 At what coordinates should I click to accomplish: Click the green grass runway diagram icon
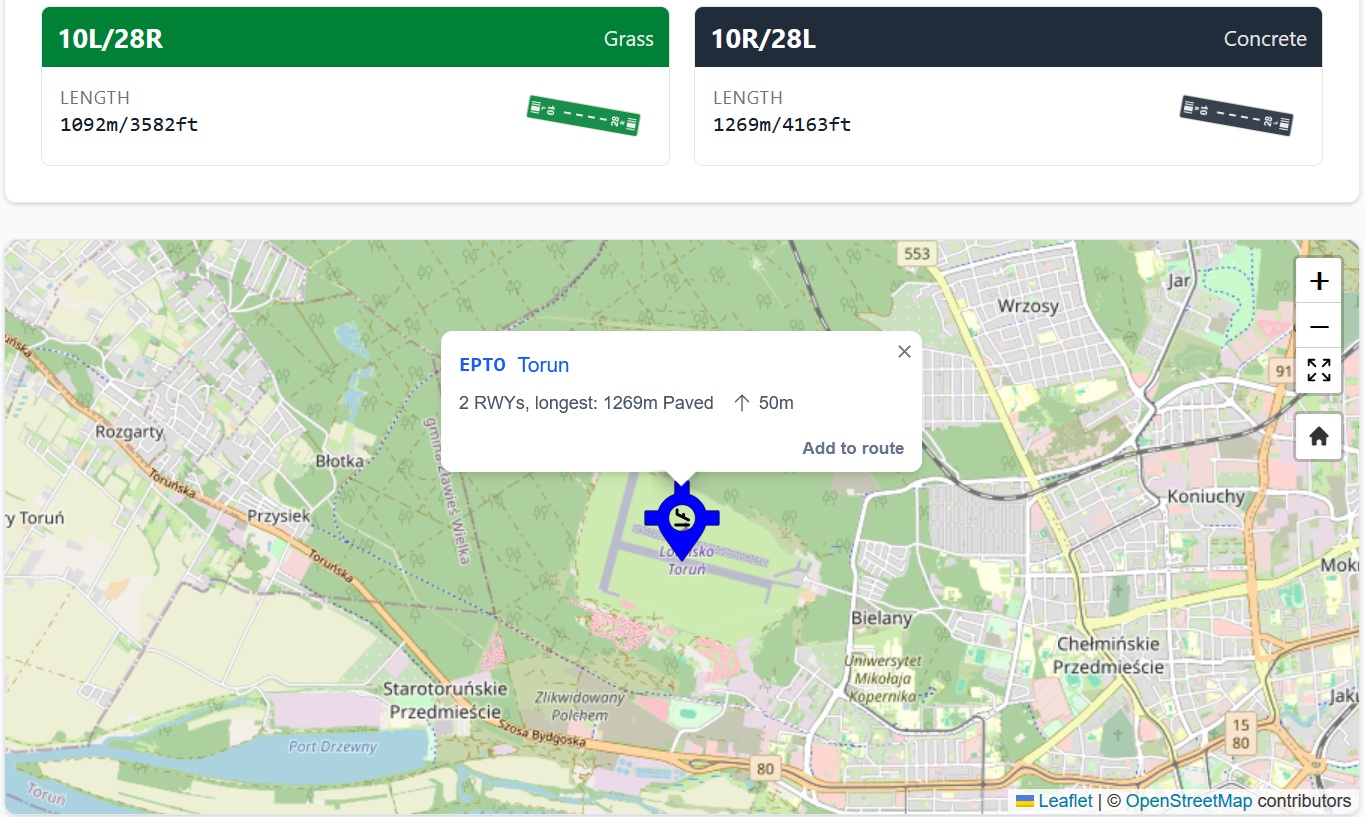tap(583, 115)
